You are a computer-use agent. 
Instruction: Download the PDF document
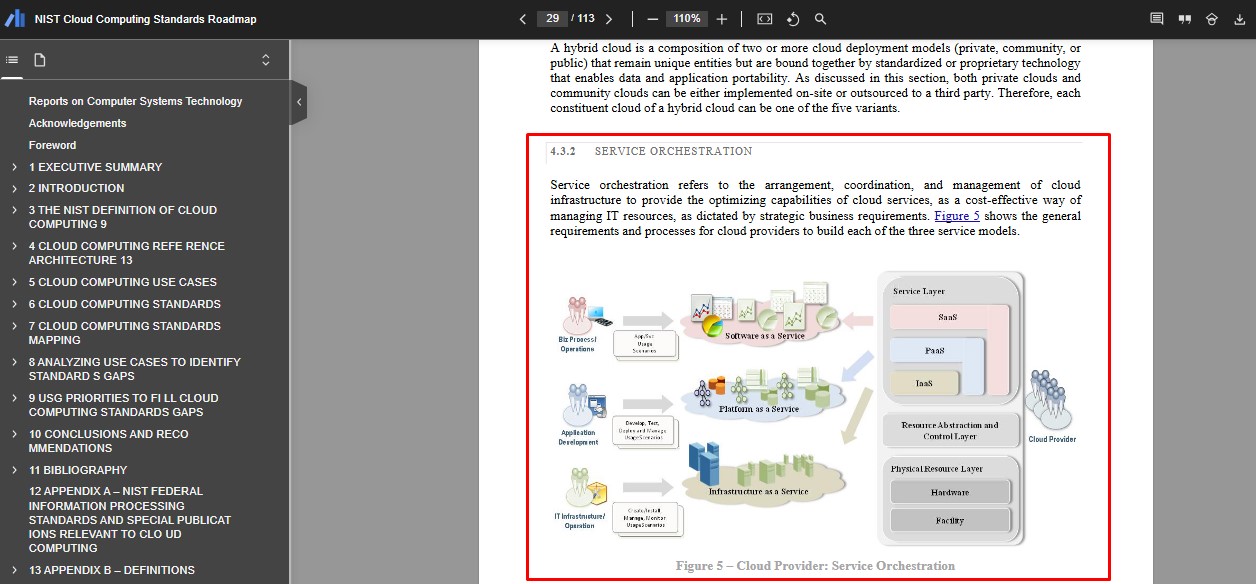[x=1239, y=19]
